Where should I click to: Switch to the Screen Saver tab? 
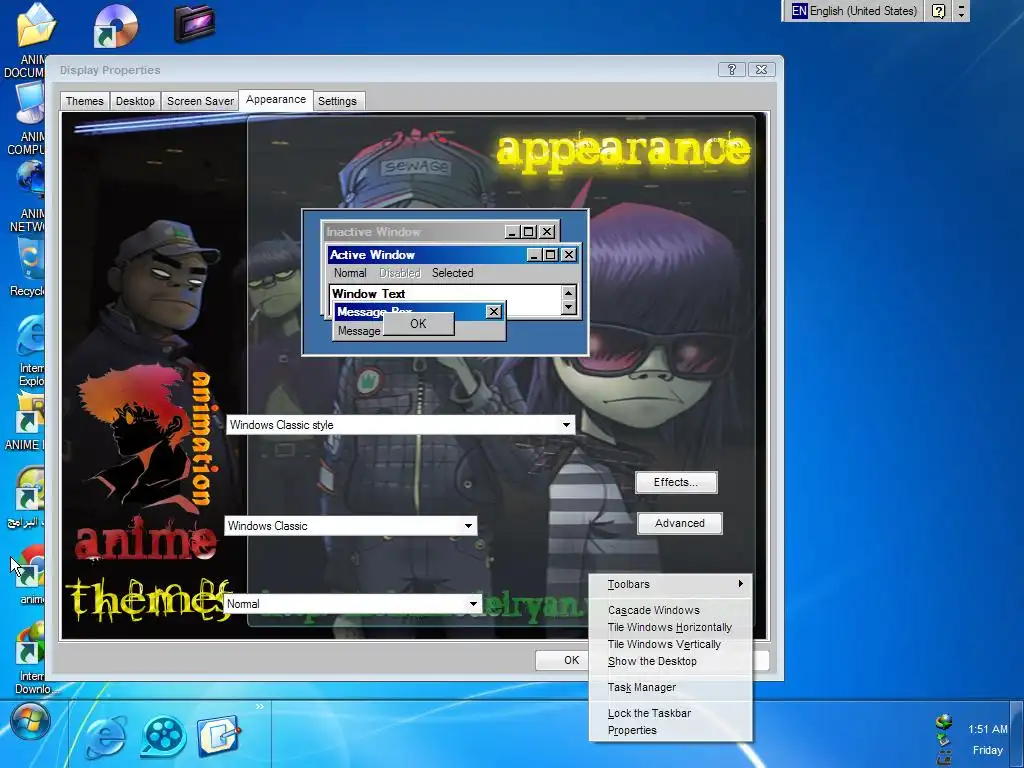(200, 101)
